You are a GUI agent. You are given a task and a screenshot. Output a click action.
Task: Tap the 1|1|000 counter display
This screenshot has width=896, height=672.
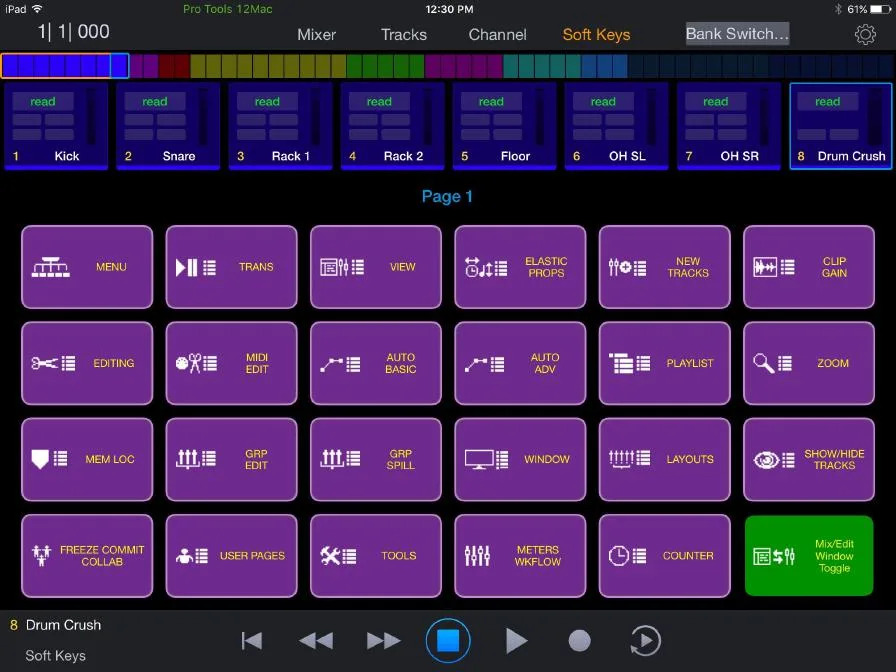coord(74,32)
